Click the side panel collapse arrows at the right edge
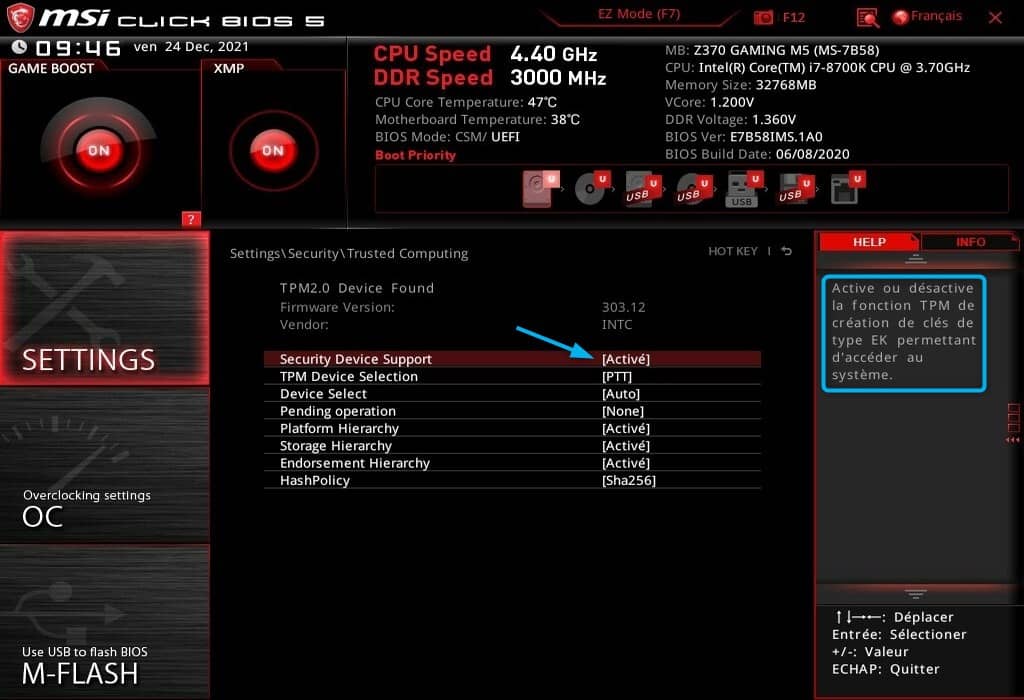The image size is (1024, 700). (1013, 440)
